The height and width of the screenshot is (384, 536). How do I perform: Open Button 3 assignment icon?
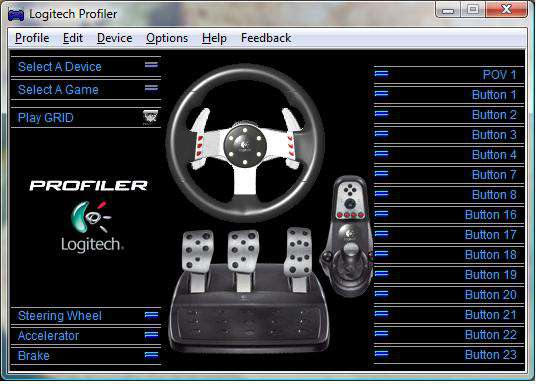(x=381, y=133)
